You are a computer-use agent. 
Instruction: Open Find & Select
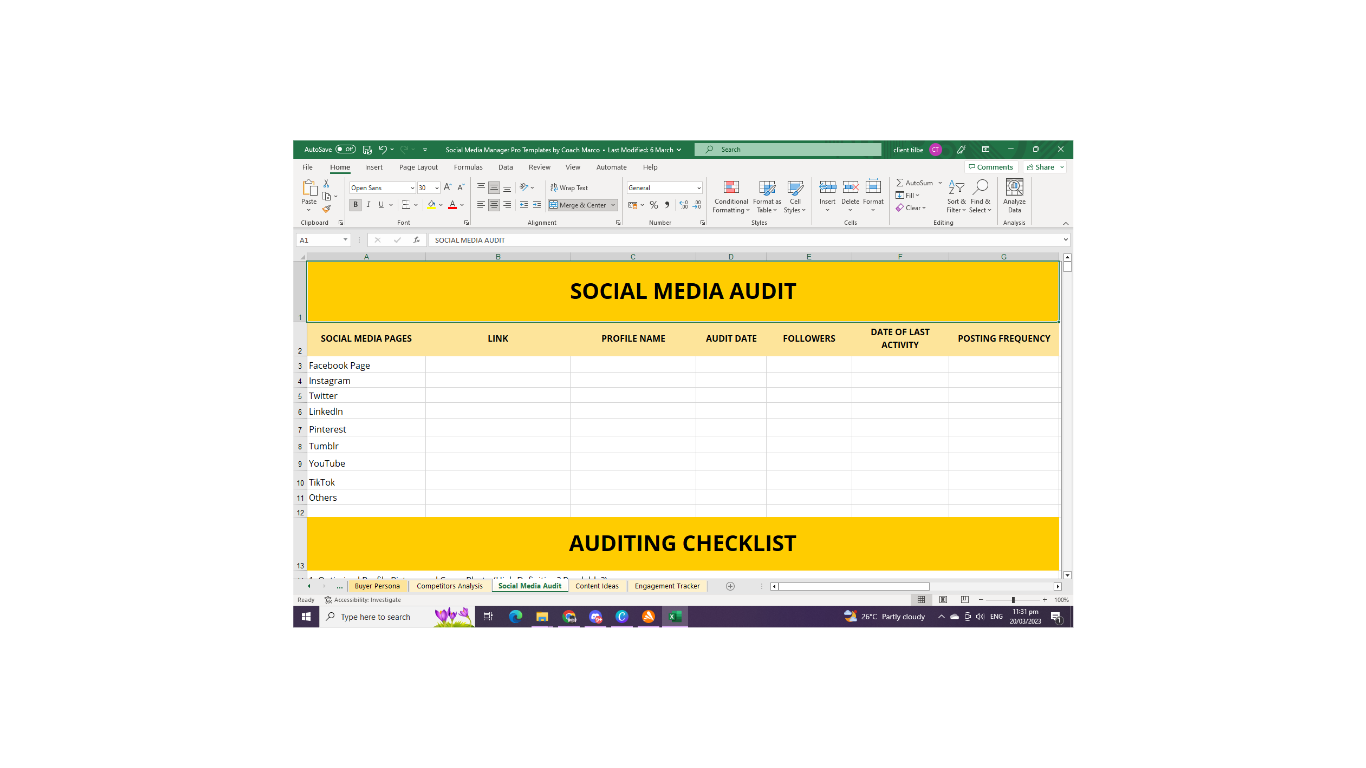coord(980,196)
